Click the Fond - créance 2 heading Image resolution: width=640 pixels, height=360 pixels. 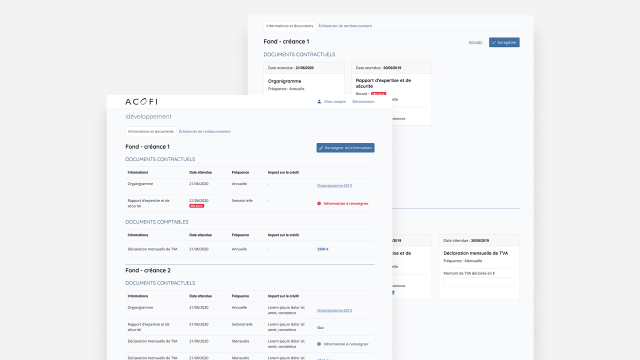pos(148,270)
